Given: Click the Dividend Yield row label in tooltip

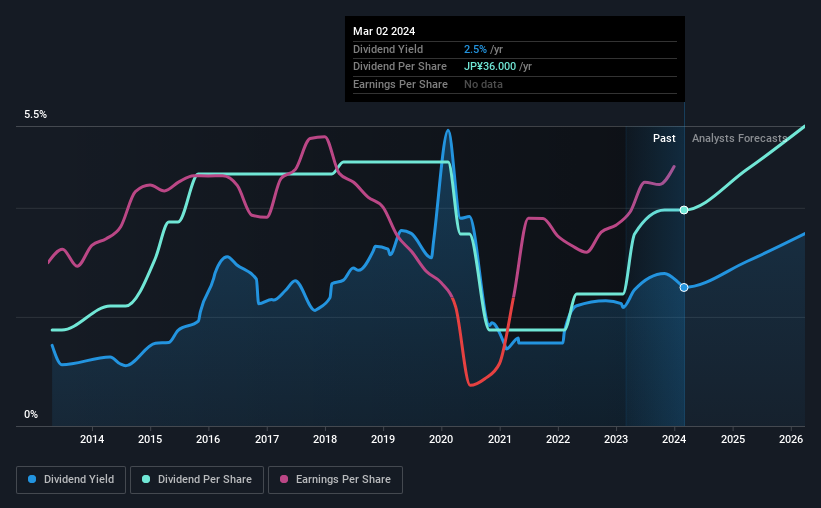Looking at the screenshot, I should coord(388,49).
